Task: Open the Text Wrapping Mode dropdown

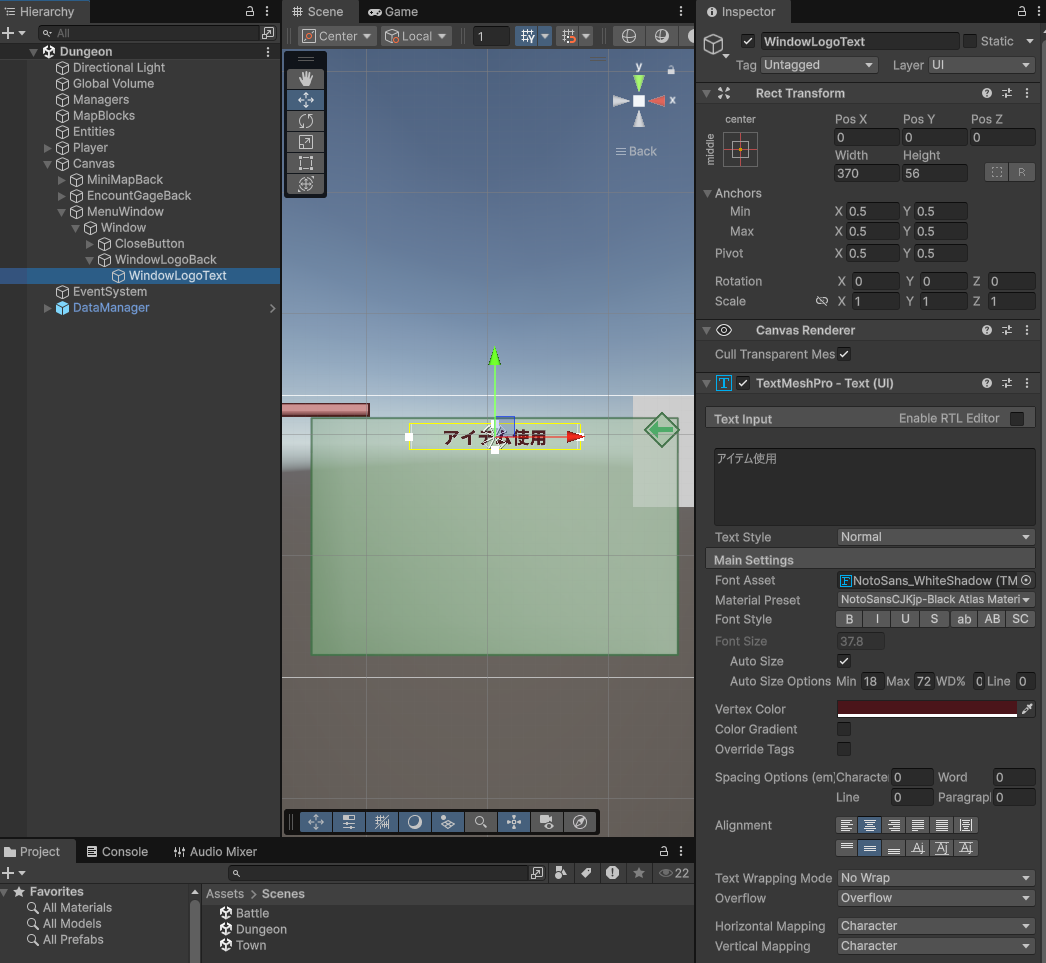Action: (x=935, y=878)
